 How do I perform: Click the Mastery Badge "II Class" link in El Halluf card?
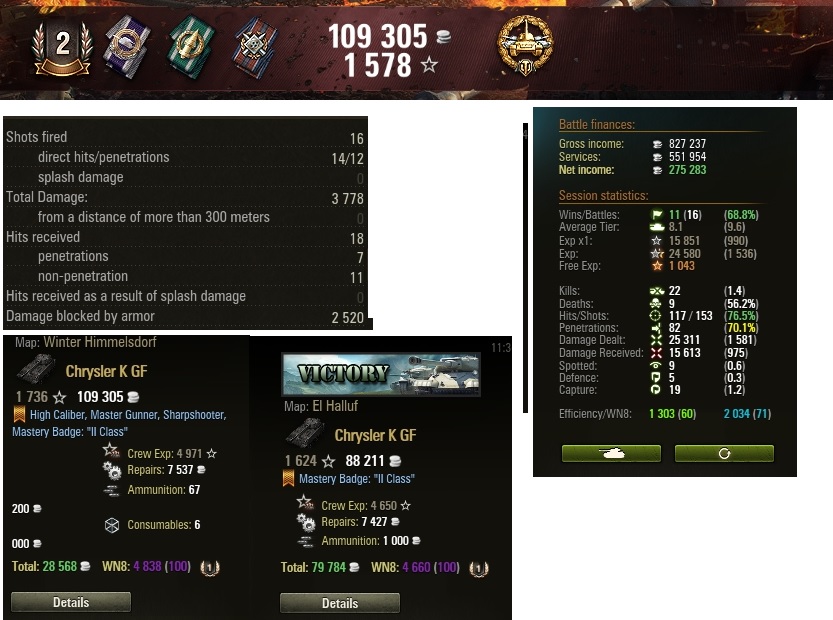pos(356,479)
